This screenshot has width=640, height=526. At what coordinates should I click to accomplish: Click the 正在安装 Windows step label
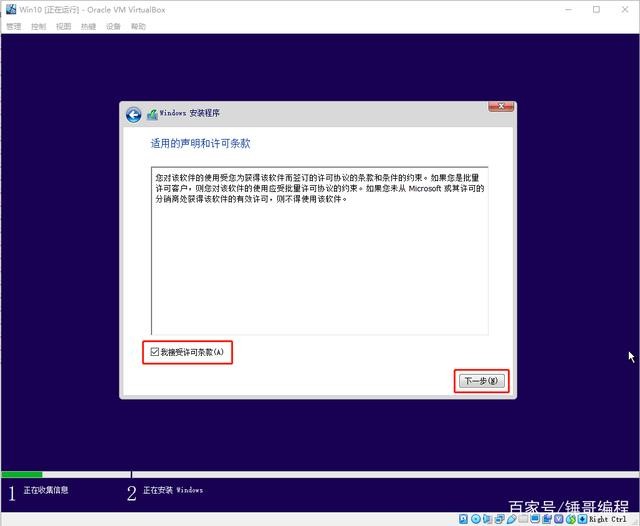point(173,490)
